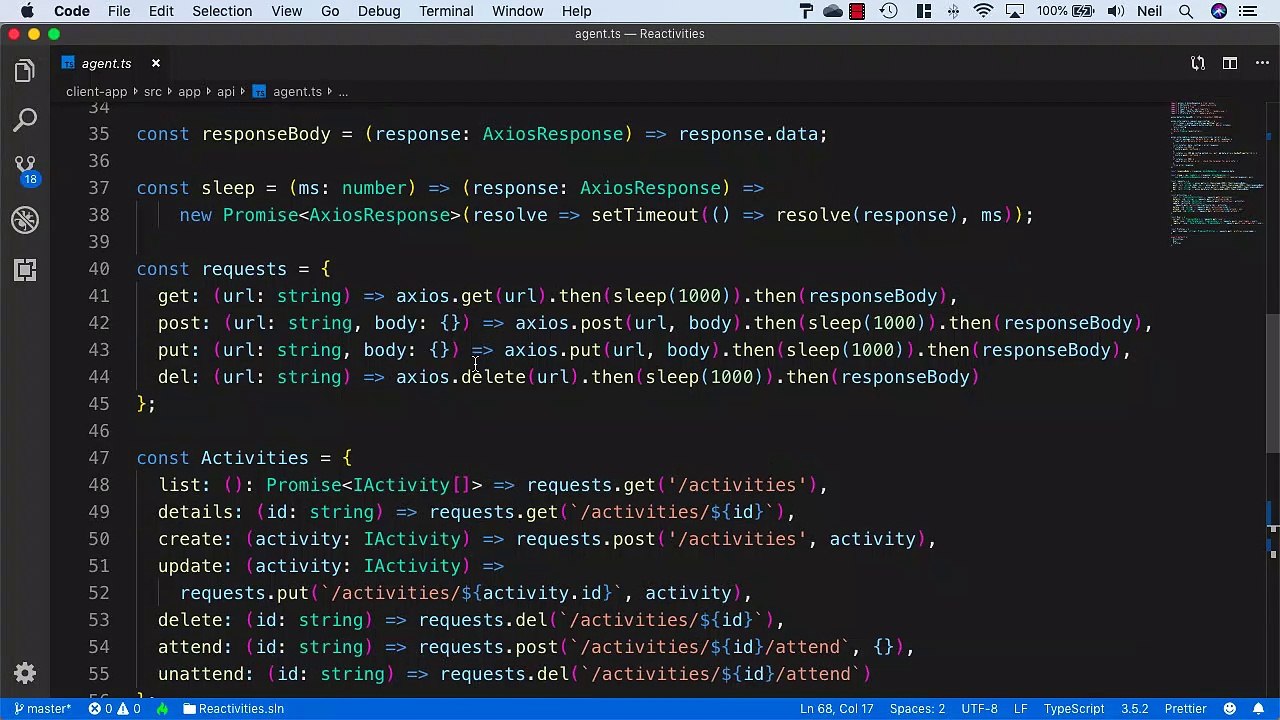Select the agent.ts tab
Viewport: 1280px width, 720px height.
(111, 63)
